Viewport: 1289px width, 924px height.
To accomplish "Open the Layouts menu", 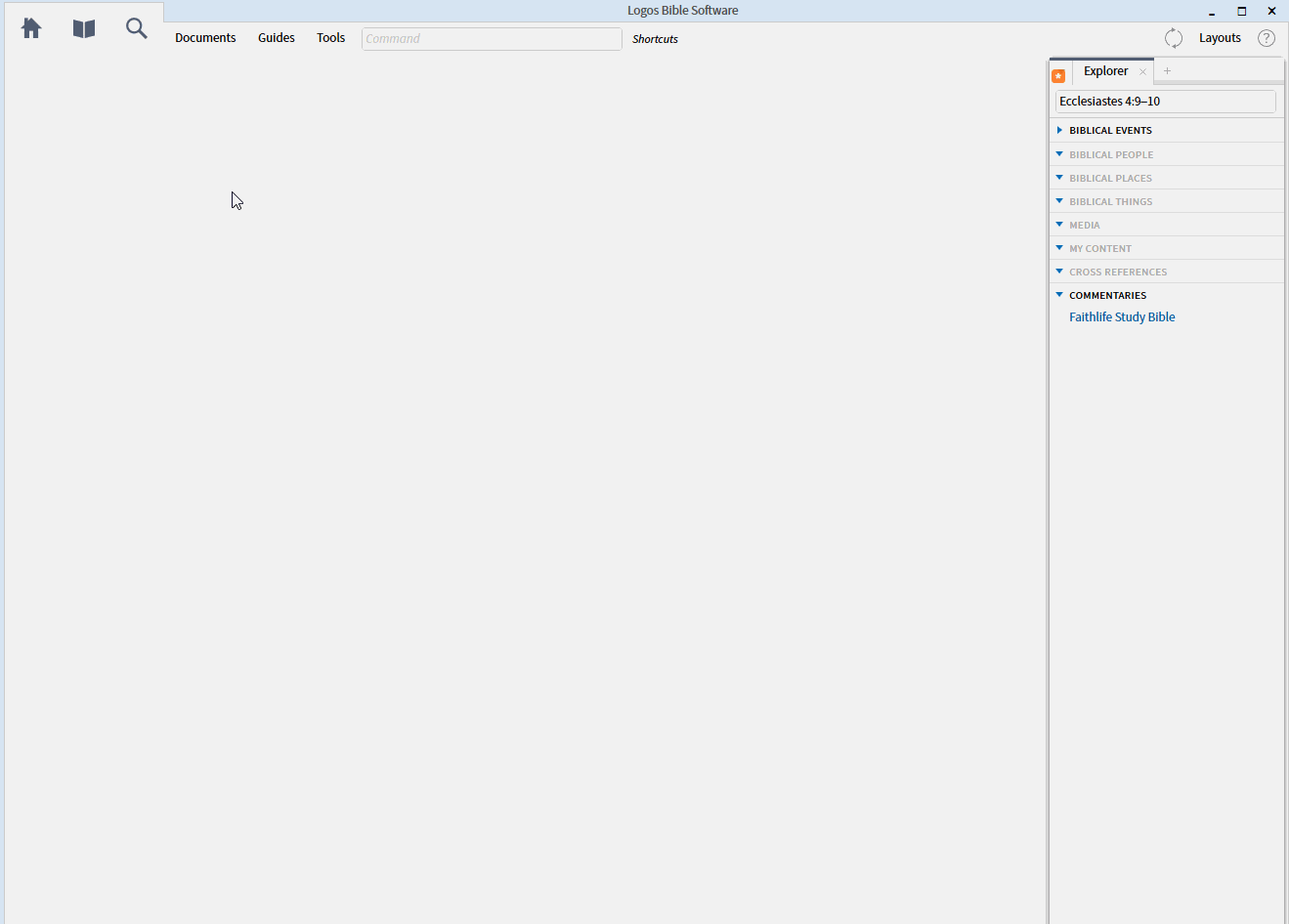I will point(1220,38).
